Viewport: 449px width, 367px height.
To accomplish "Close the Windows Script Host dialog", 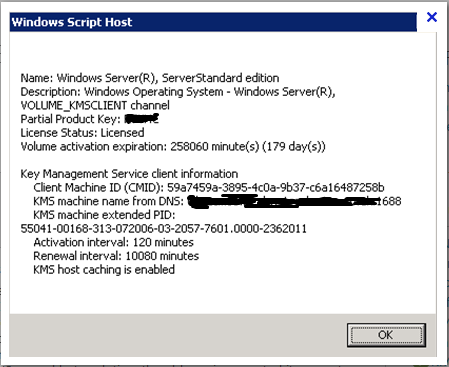I will 432,17.
